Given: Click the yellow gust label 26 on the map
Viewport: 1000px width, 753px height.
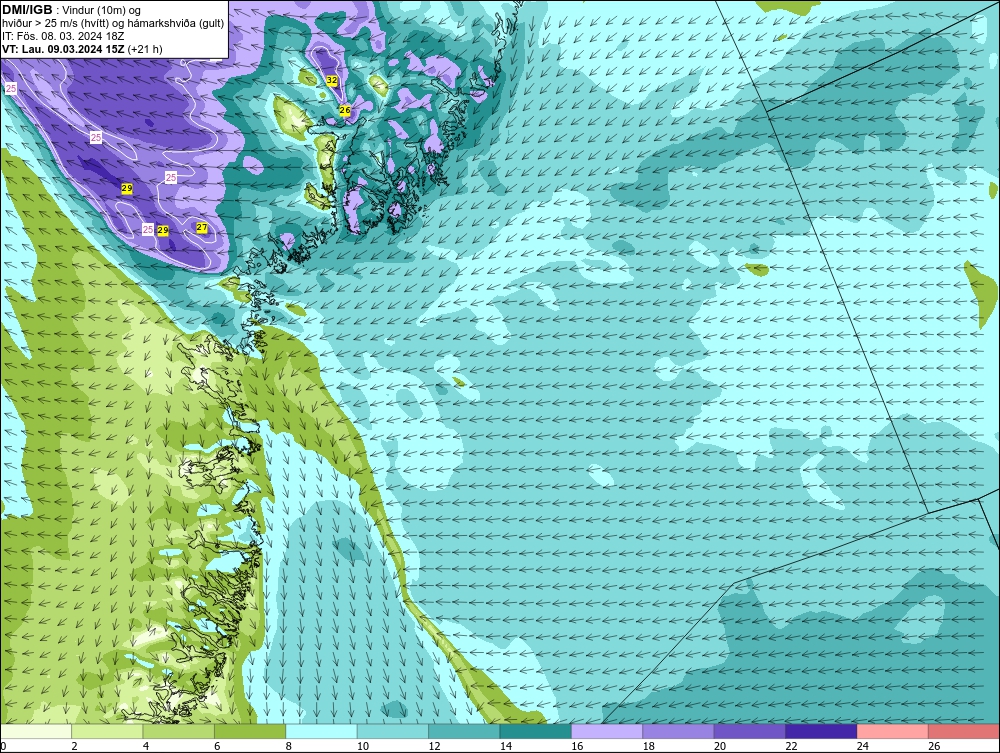Looking at the screenshot, I should (345, 110).
